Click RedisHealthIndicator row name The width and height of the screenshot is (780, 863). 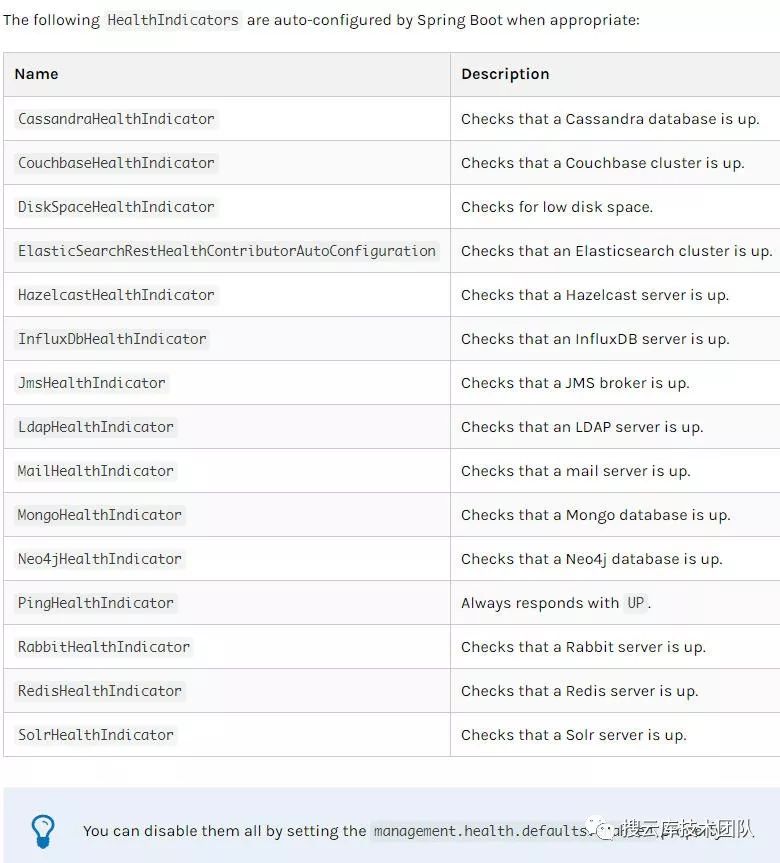click(100, 691)
